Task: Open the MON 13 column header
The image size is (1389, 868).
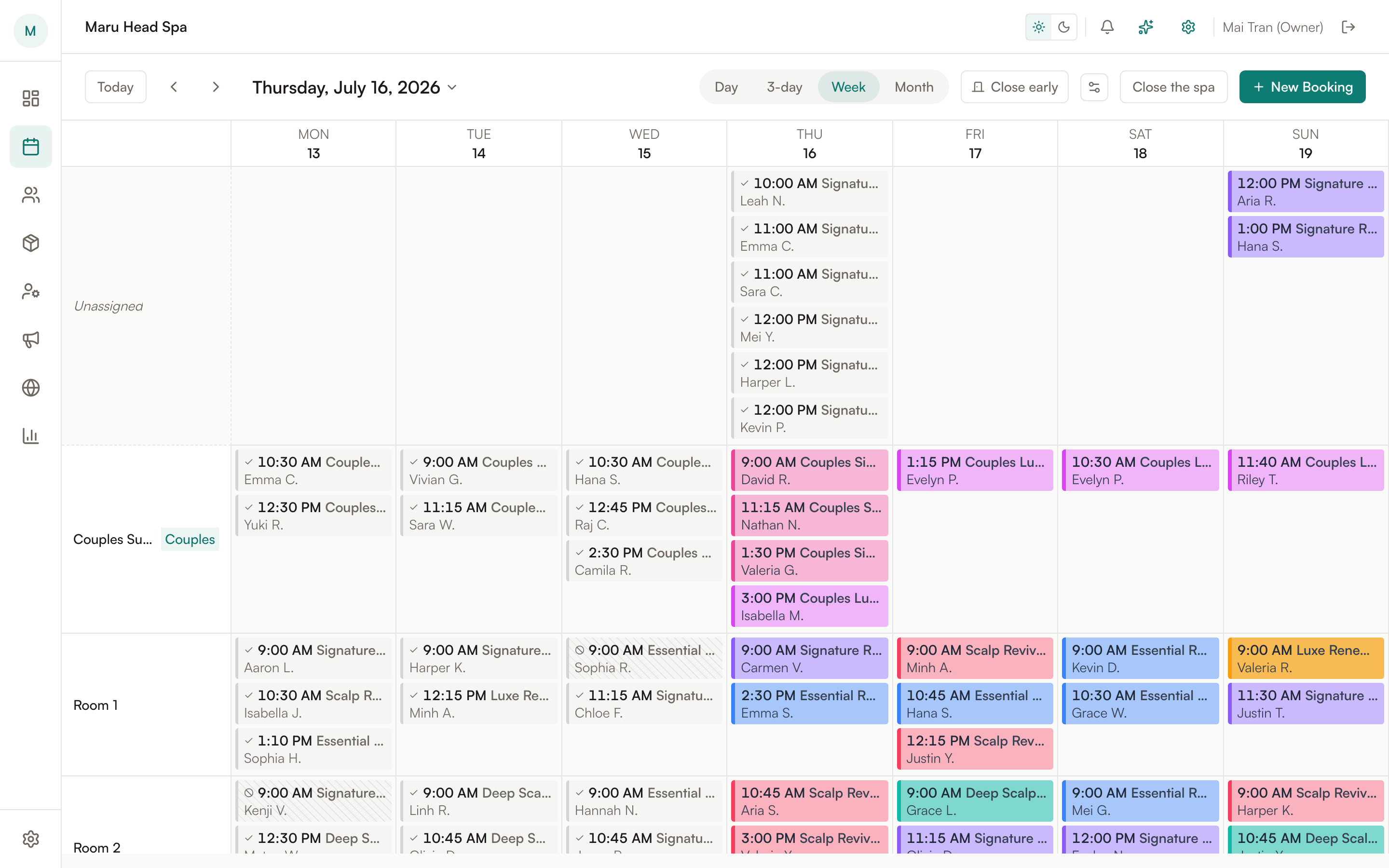Action: pos(313,144)
